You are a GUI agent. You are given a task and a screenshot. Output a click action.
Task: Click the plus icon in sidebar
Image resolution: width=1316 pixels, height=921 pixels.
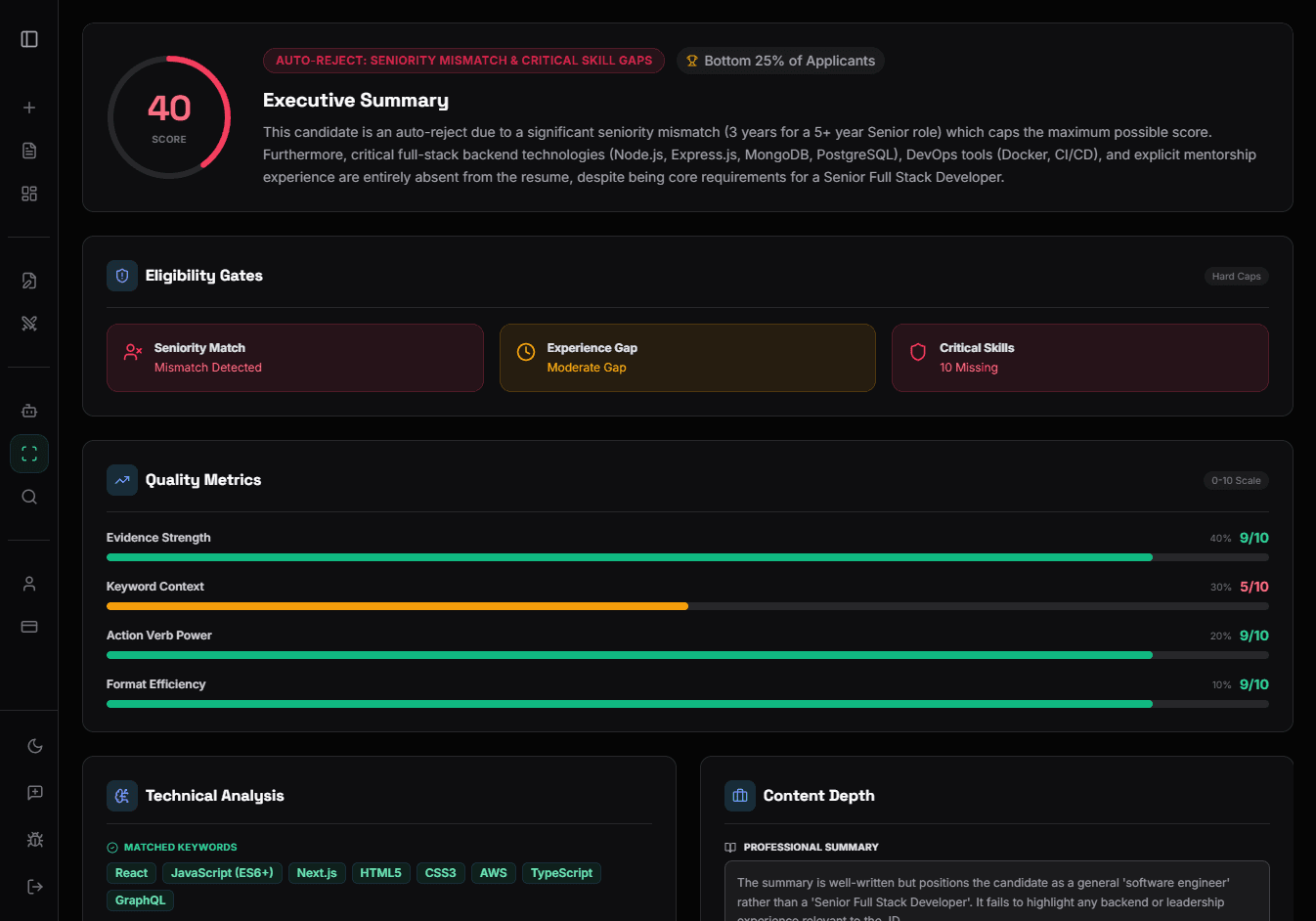coord(29,108)
